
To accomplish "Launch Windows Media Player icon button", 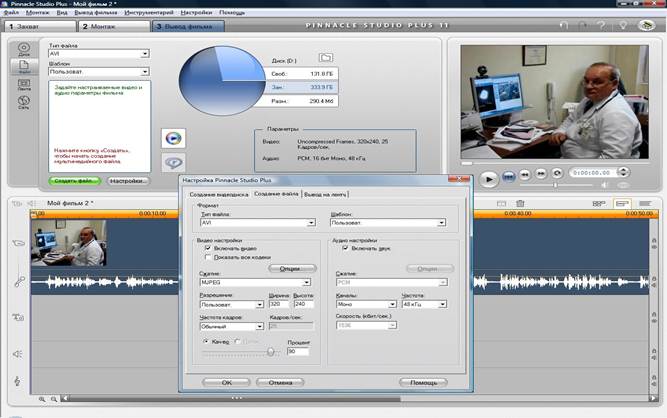I will click(174, 138).
